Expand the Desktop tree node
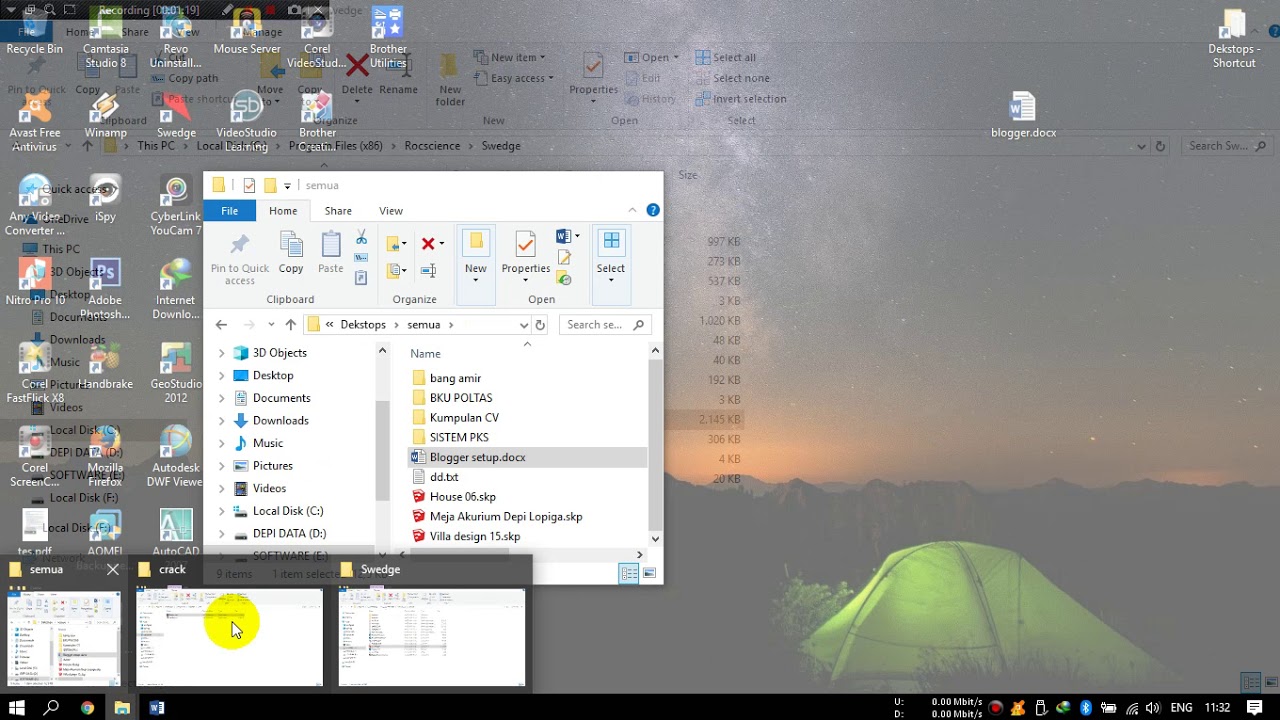Screen dimensions: 1280x720 pos(222,376)
